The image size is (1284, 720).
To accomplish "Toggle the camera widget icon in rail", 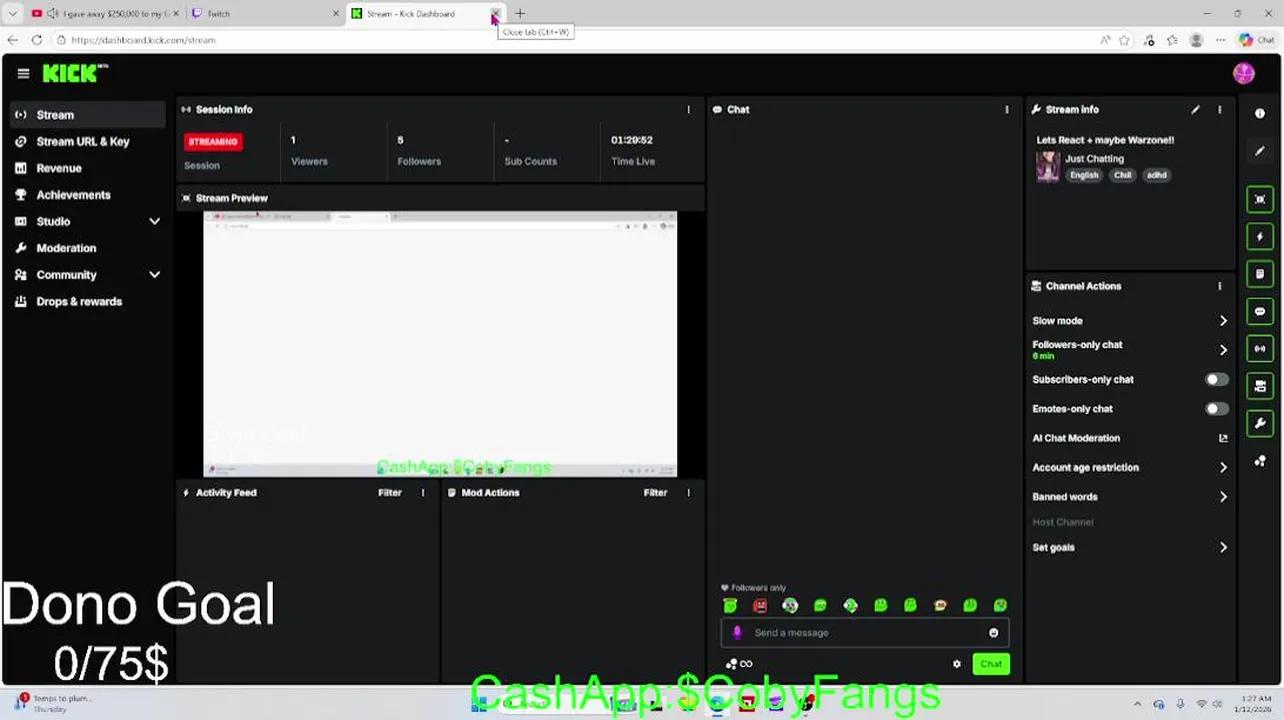I will tap(1260, 386).
